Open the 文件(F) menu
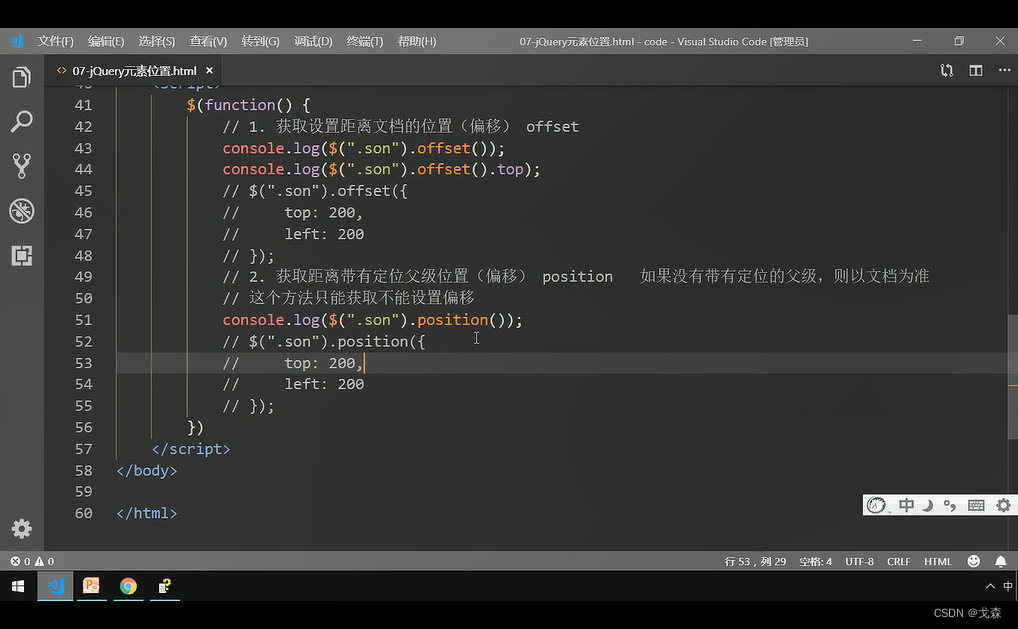This screenshot has width=1018, height=629. (x=55, y=42)
